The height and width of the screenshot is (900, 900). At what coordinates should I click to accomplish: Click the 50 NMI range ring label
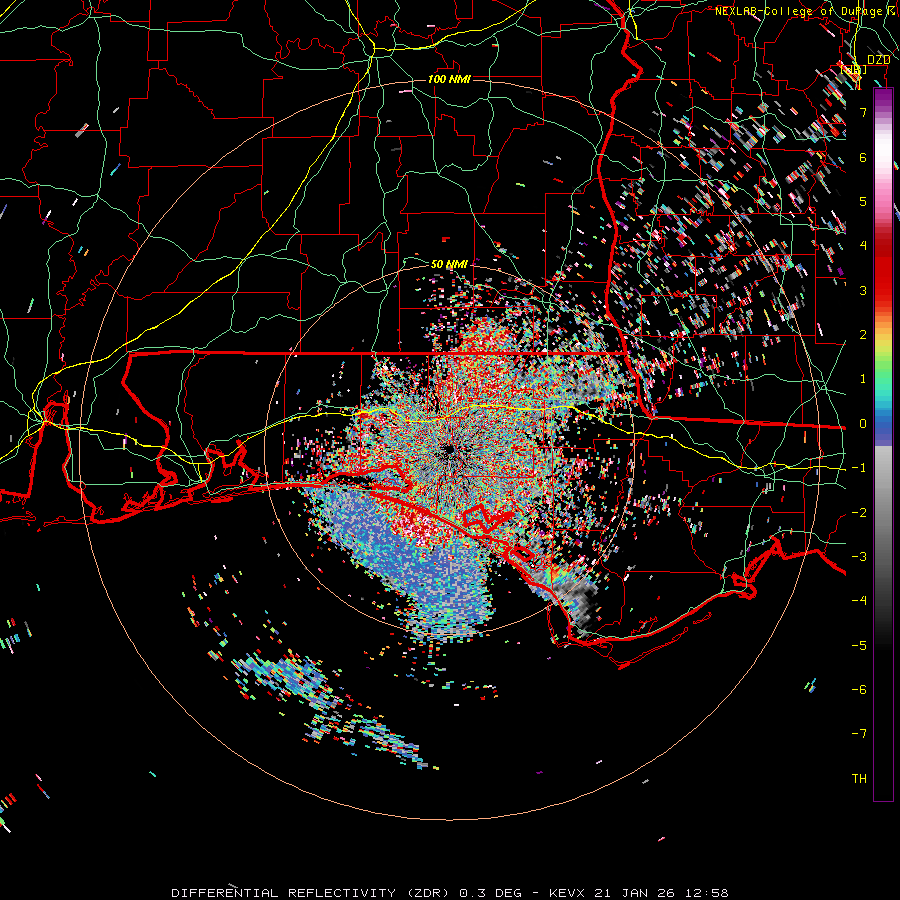tap(449, 264)
